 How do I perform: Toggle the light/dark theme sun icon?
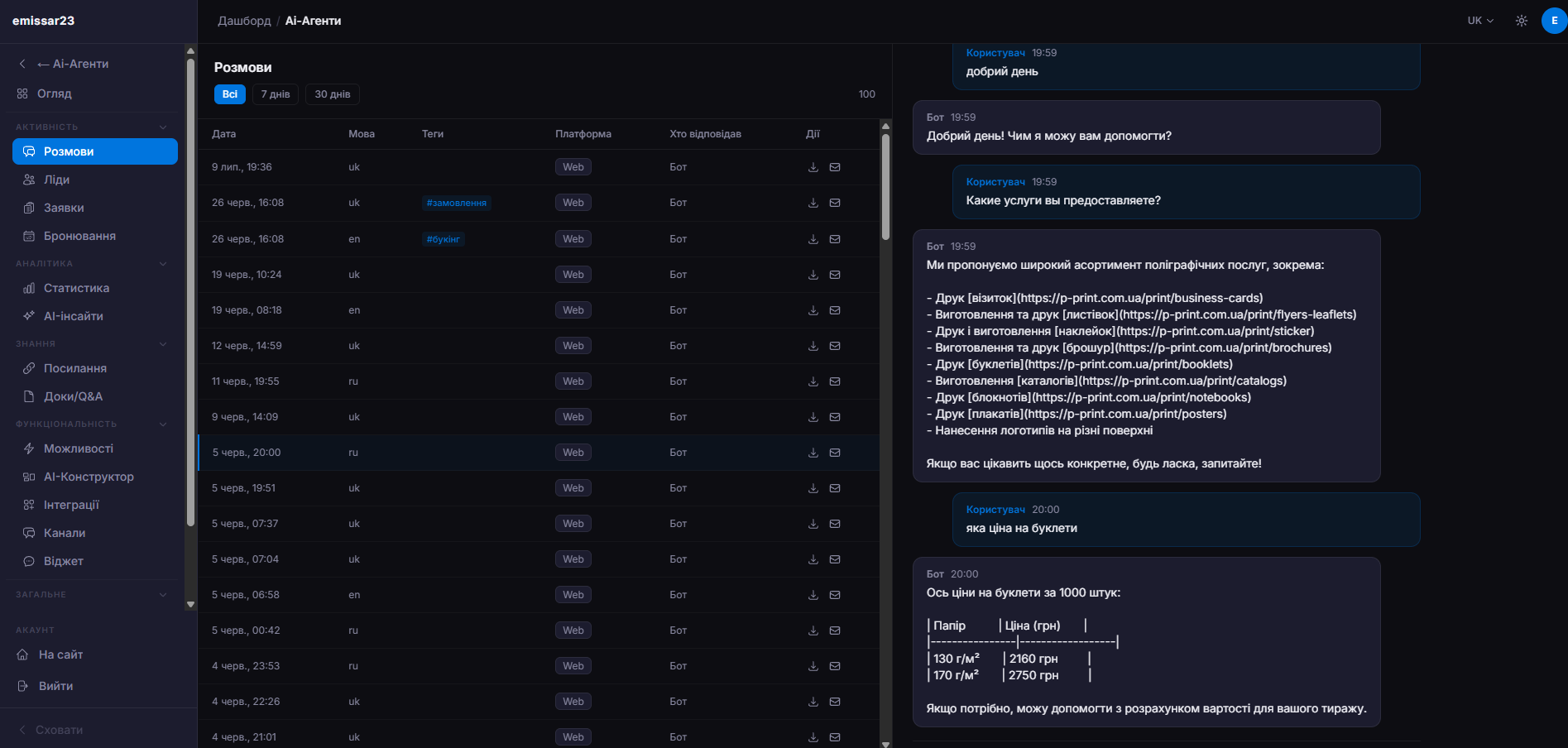click(1521, 21)
